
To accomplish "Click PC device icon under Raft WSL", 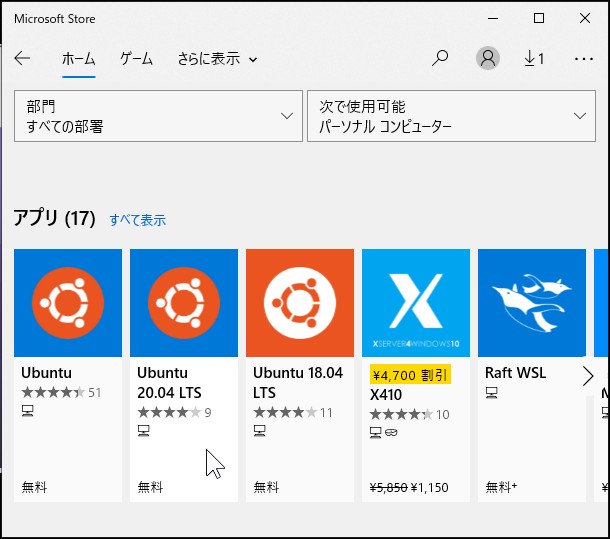I will (491, 393).
